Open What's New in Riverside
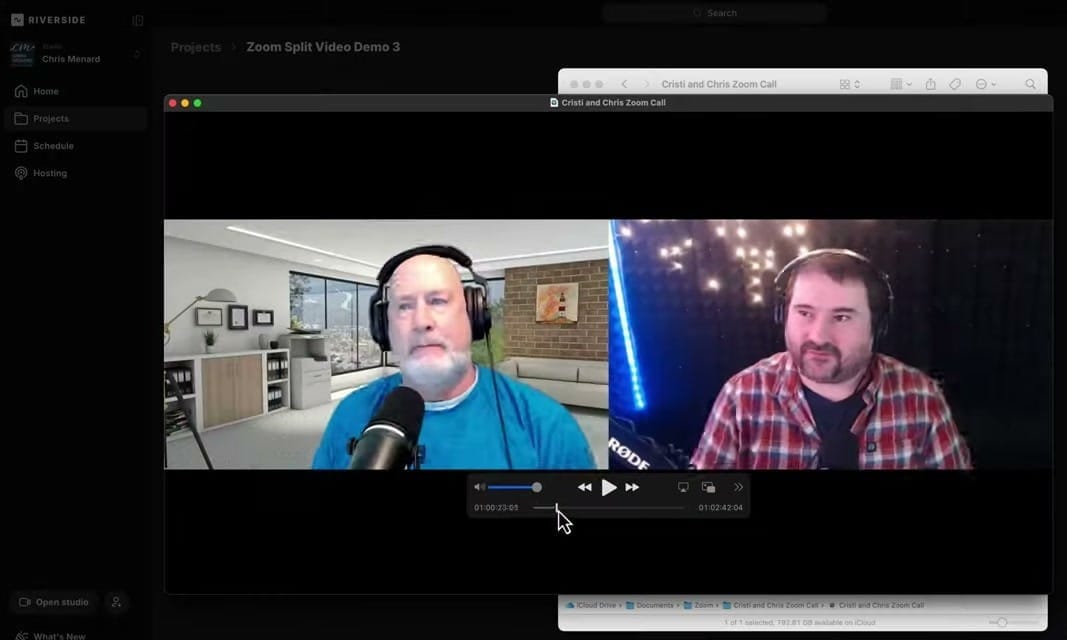The height and width of the screenshot is (640, 1067). 51,636
